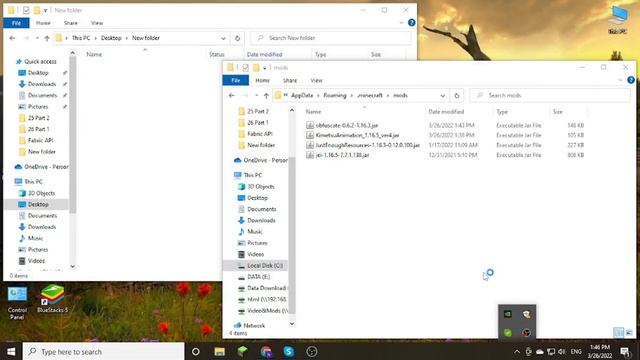Go up one level in New folder window
This screenshot has height=360, width=640.
pos(47,38)
